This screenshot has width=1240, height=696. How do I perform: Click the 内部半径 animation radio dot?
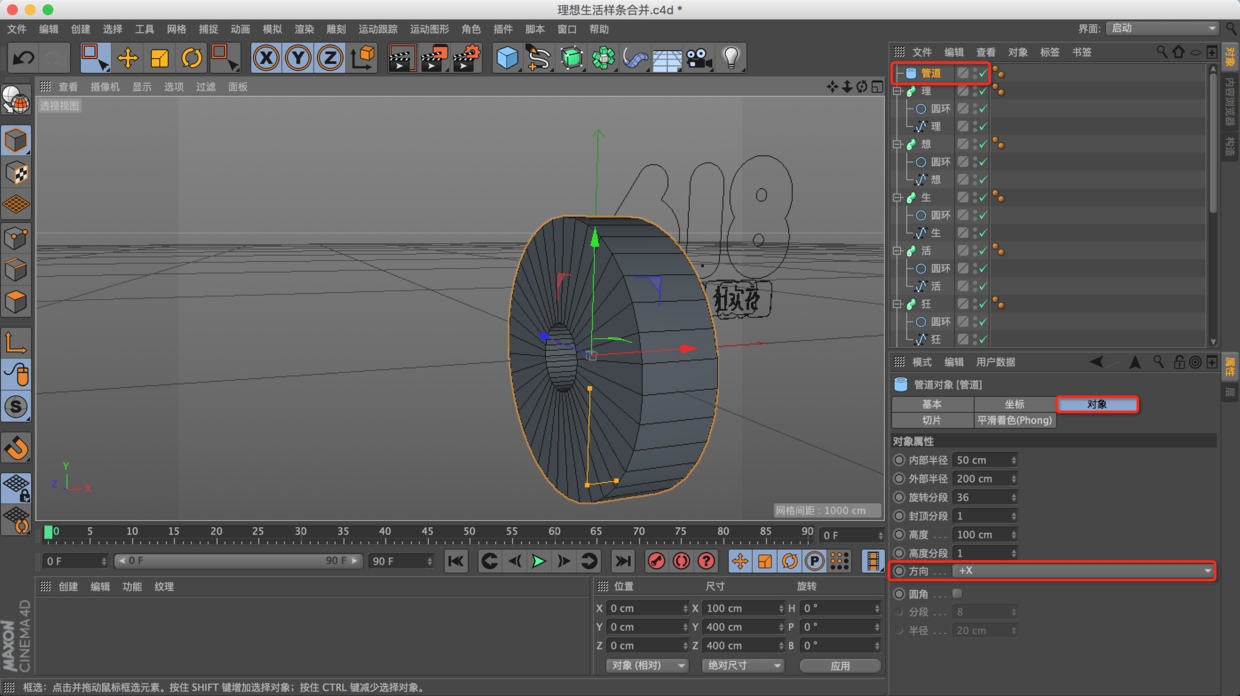[x=899, y=461]
